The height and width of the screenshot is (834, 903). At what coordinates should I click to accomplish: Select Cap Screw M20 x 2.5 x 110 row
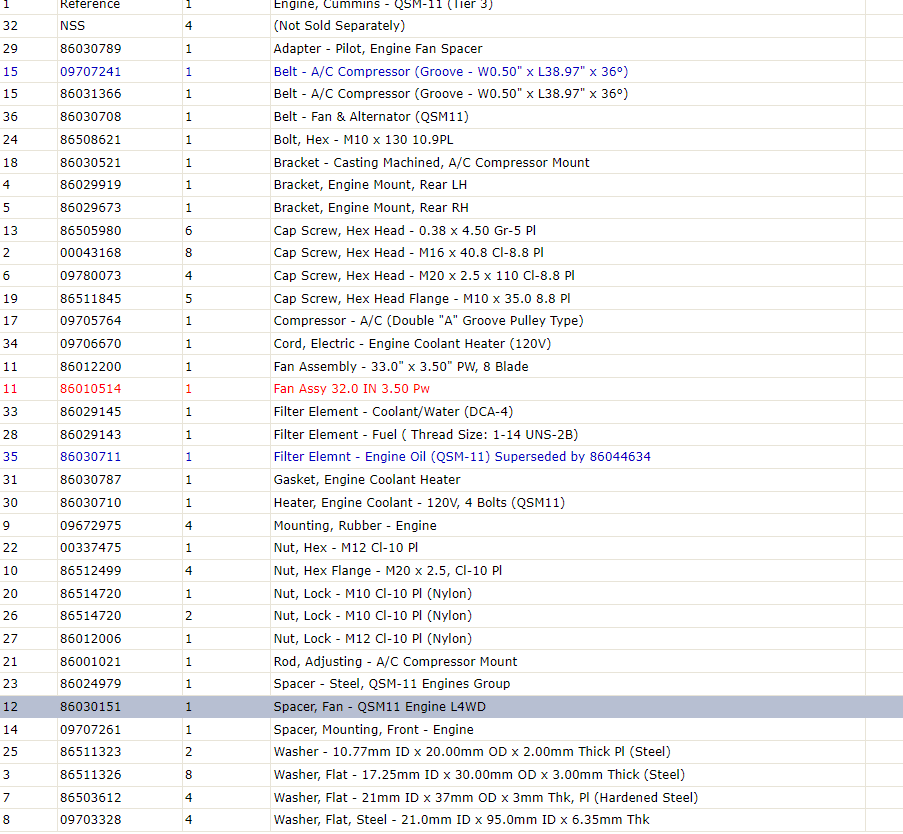click(452, 276)
